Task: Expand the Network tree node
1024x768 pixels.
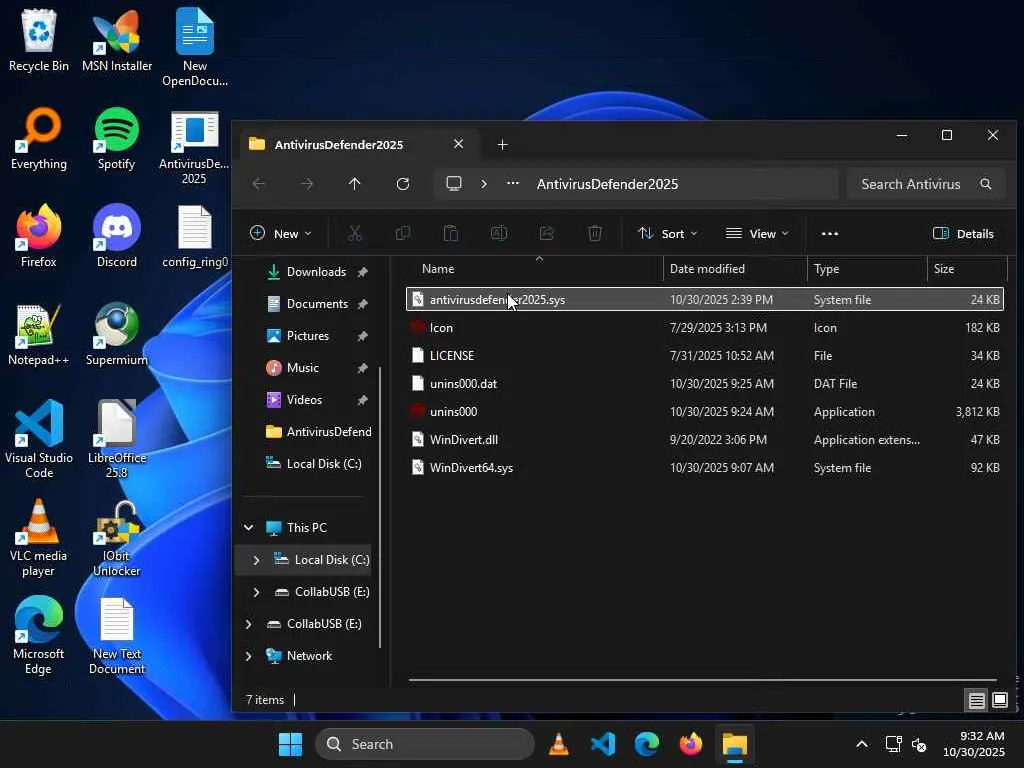Action: pos(248,656)
